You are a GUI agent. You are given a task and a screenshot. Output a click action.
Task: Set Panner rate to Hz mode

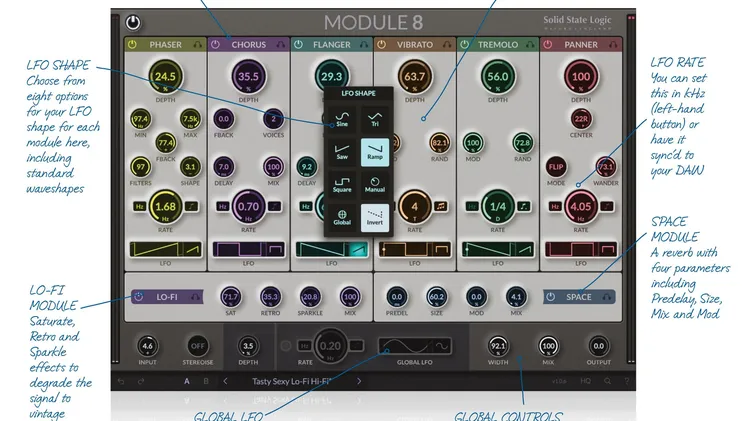coord(555,207)
